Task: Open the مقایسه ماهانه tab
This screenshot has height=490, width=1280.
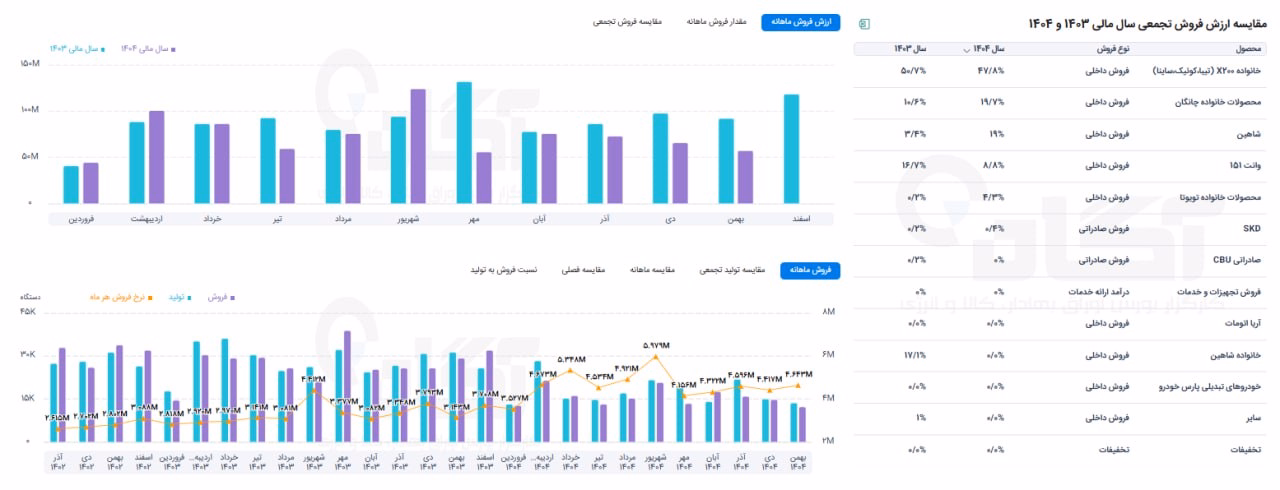Action: click(x=653, y=270)
